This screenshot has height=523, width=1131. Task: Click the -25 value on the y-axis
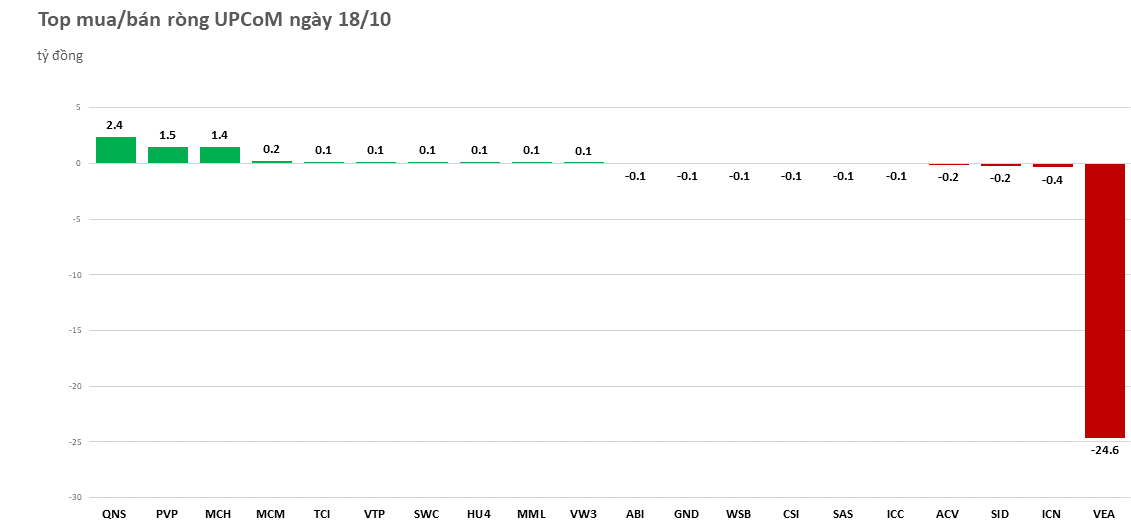pos(73,442)
